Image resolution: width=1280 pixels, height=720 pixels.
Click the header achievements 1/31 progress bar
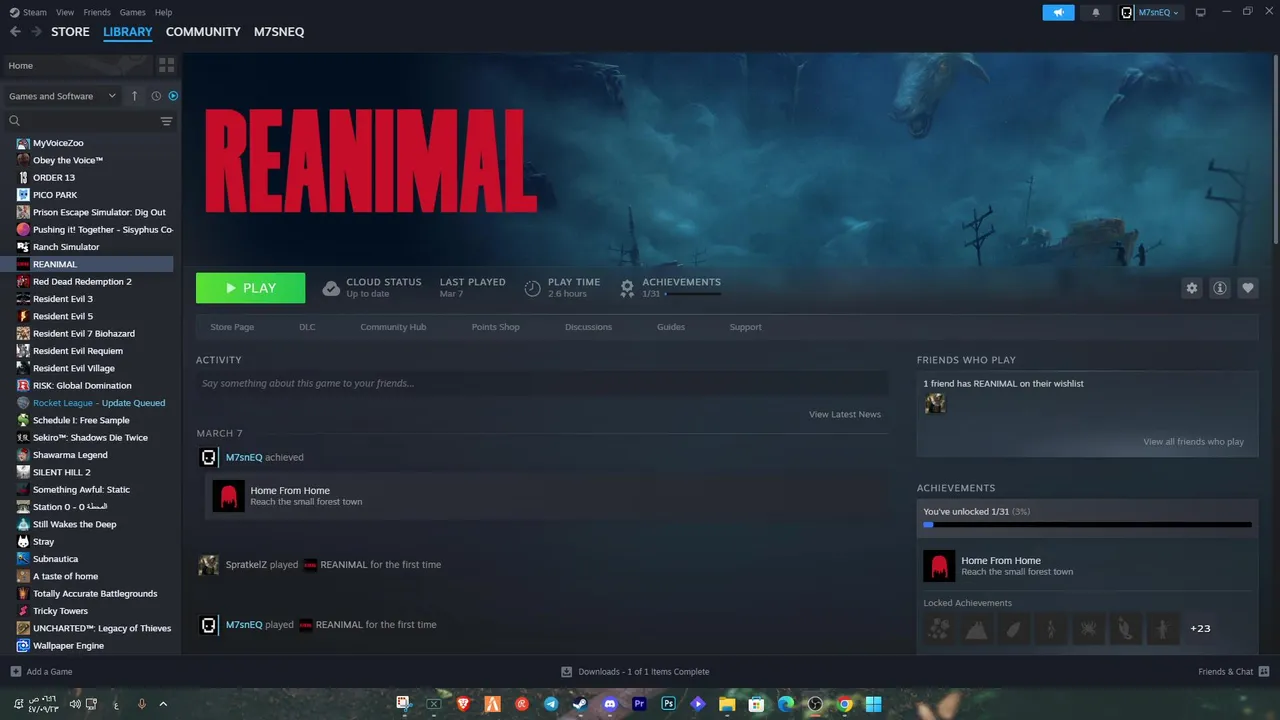[692, 294]
